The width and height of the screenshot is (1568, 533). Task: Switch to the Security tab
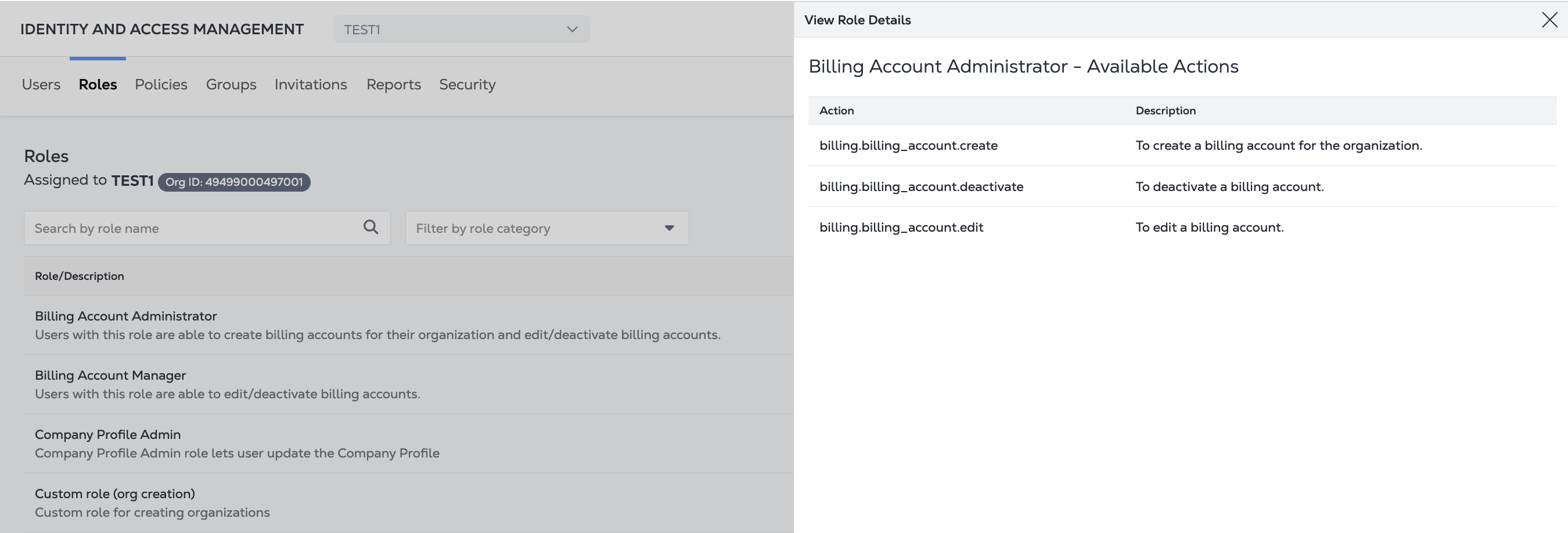click(467, 85)
